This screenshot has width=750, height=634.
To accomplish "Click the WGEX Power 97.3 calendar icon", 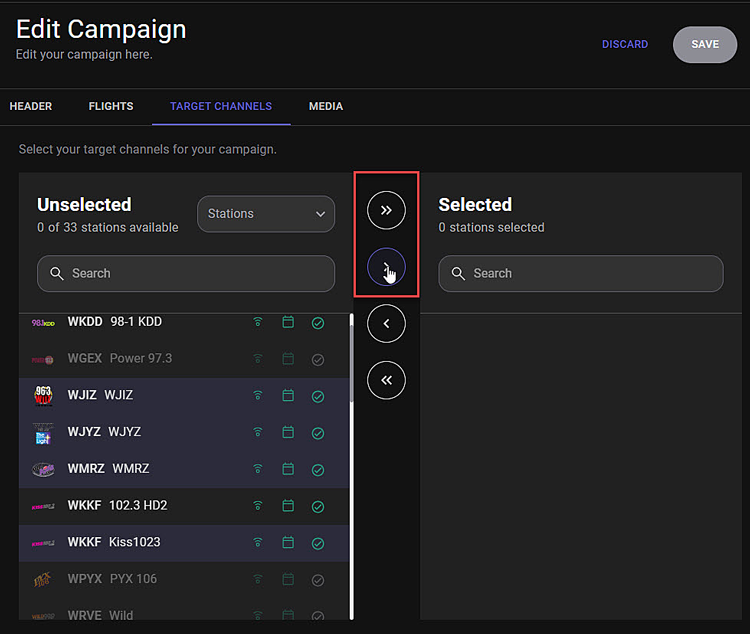I will coord(288,358).
